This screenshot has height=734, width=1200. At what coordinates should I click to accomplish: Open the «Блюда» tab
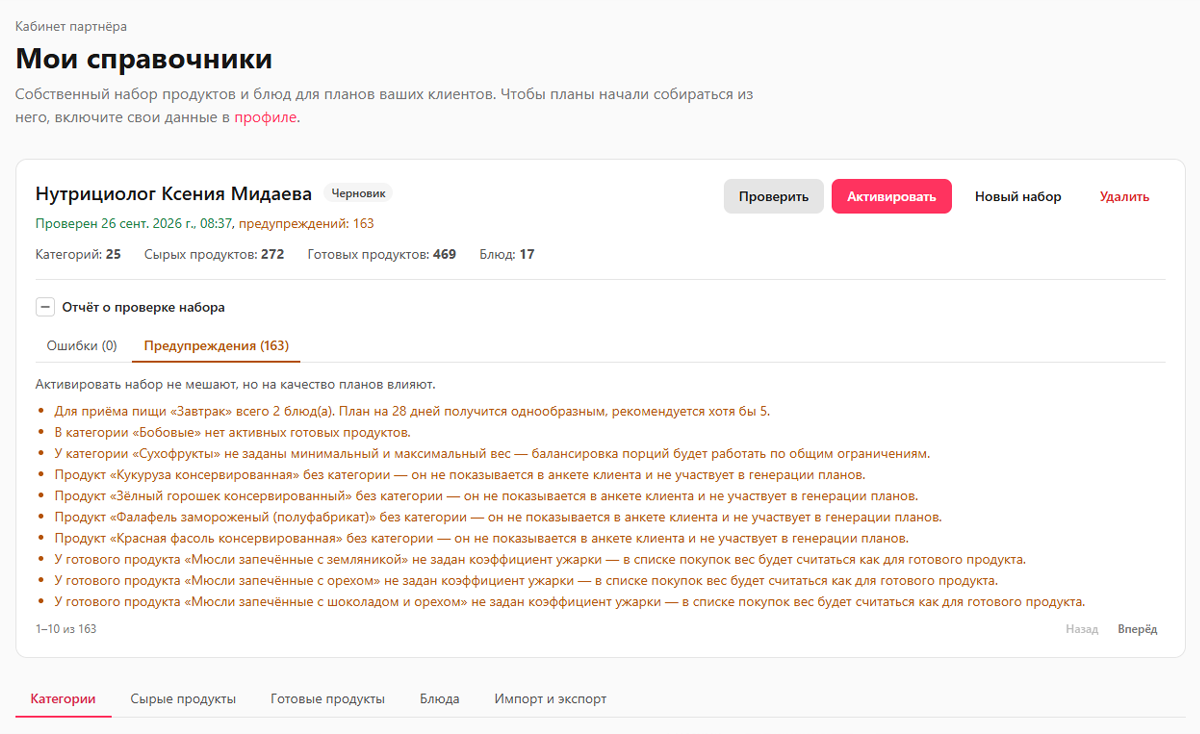click(x=440, y=699)
